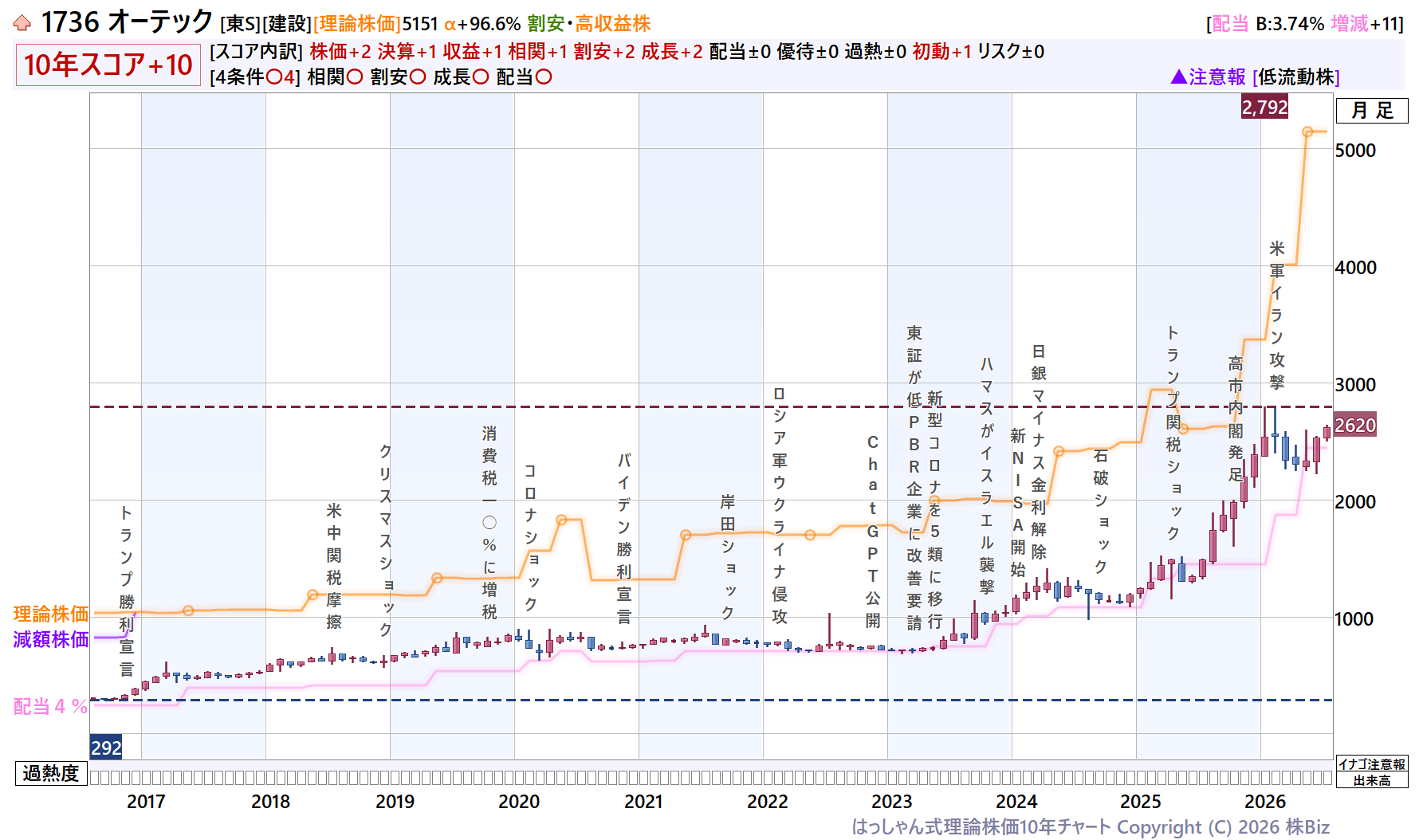1419x840 pixels.
Task: Click the 高市内閣発足 event label
Action: pyautogui.click(x=1236, y=418)
